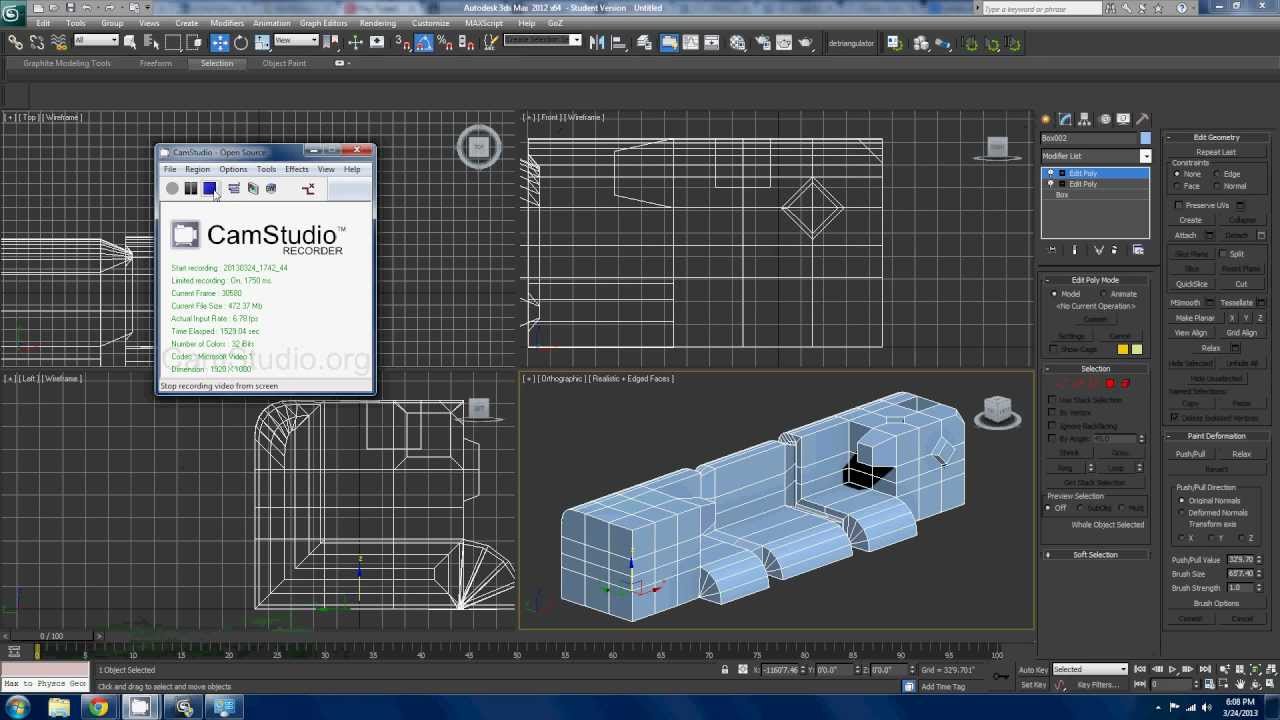Viewport: 1280px width, 720px height.
Task: Open CamStudio's Region menu
Action: click(197, 169)
